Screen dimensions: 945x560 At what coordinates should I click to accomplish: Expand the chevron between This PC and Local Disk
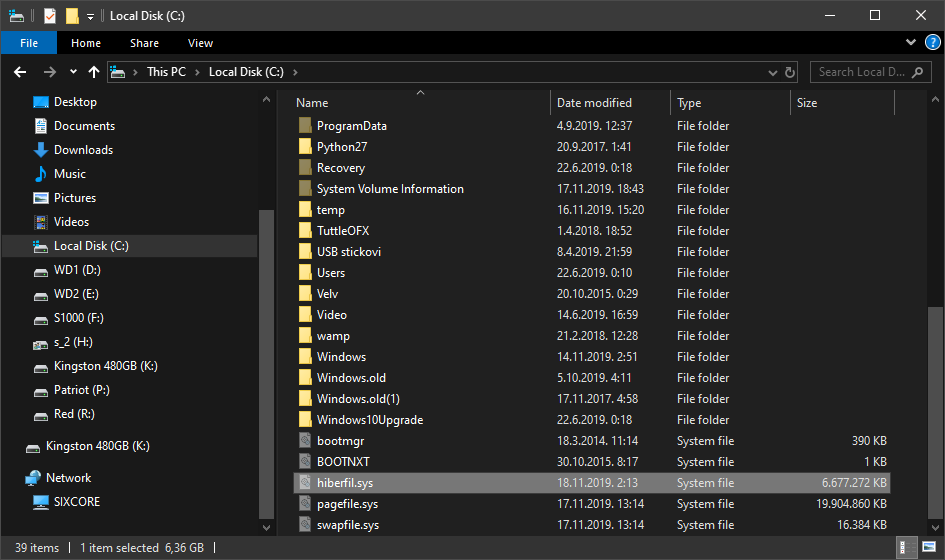point(198,72)
